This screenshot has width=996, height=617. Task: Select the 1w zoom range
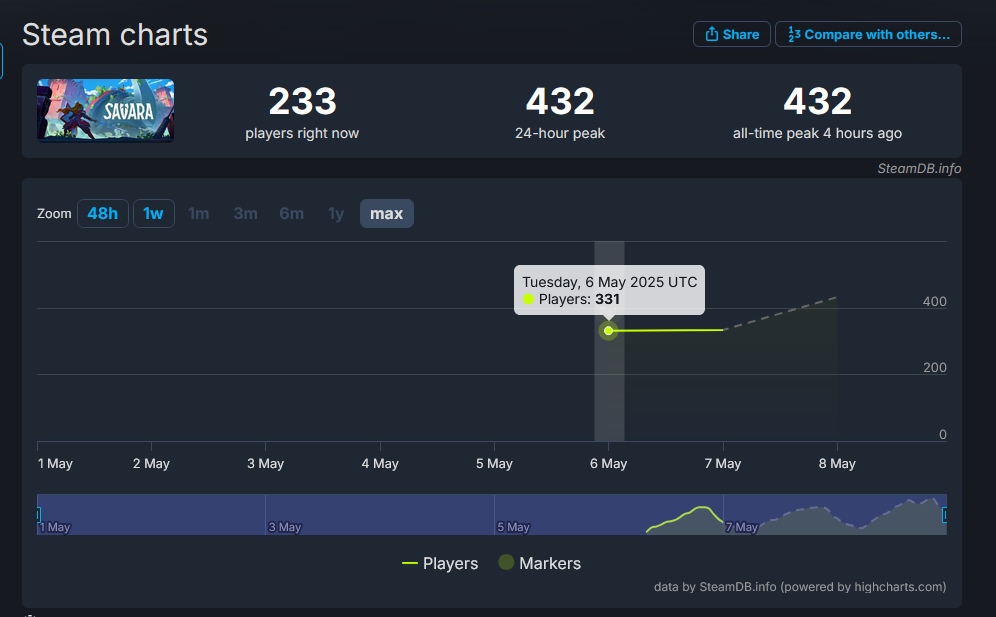[x=154, y=214]
